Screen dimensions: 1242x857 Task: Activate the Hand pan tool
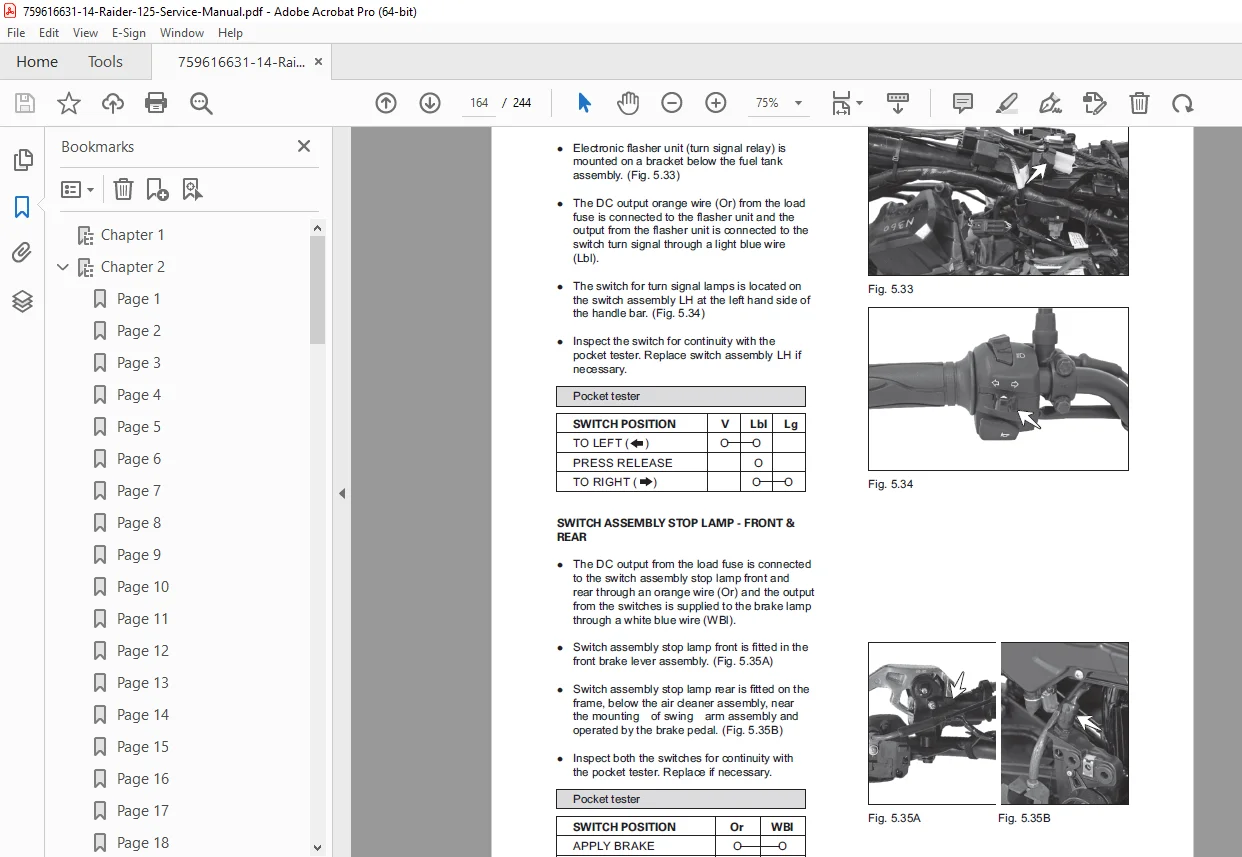click(x=627, y=103)
